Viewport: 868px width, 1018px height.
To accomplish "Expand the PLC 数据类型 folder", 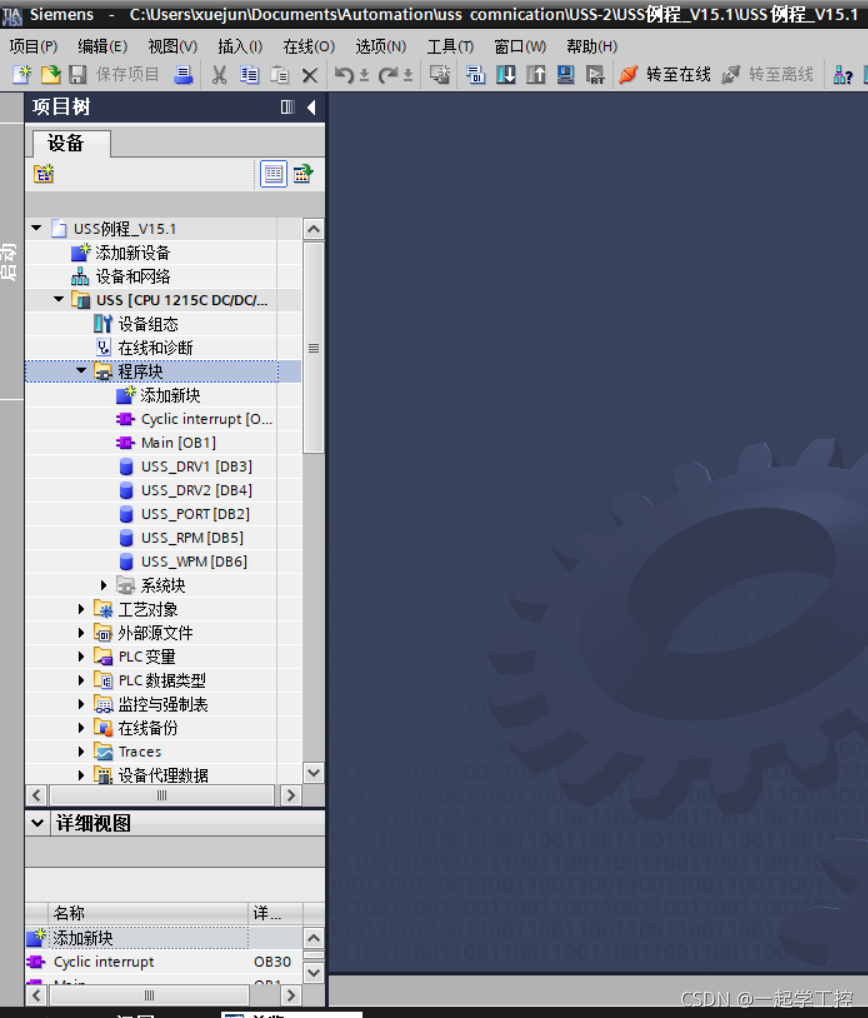I will pyautogui.click(x=81, y=680).
